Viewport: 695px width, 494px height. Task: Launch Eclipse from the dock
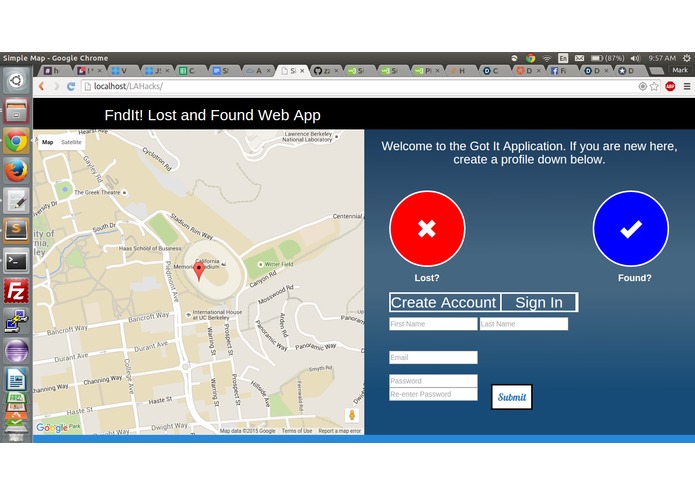pos(16,351)
